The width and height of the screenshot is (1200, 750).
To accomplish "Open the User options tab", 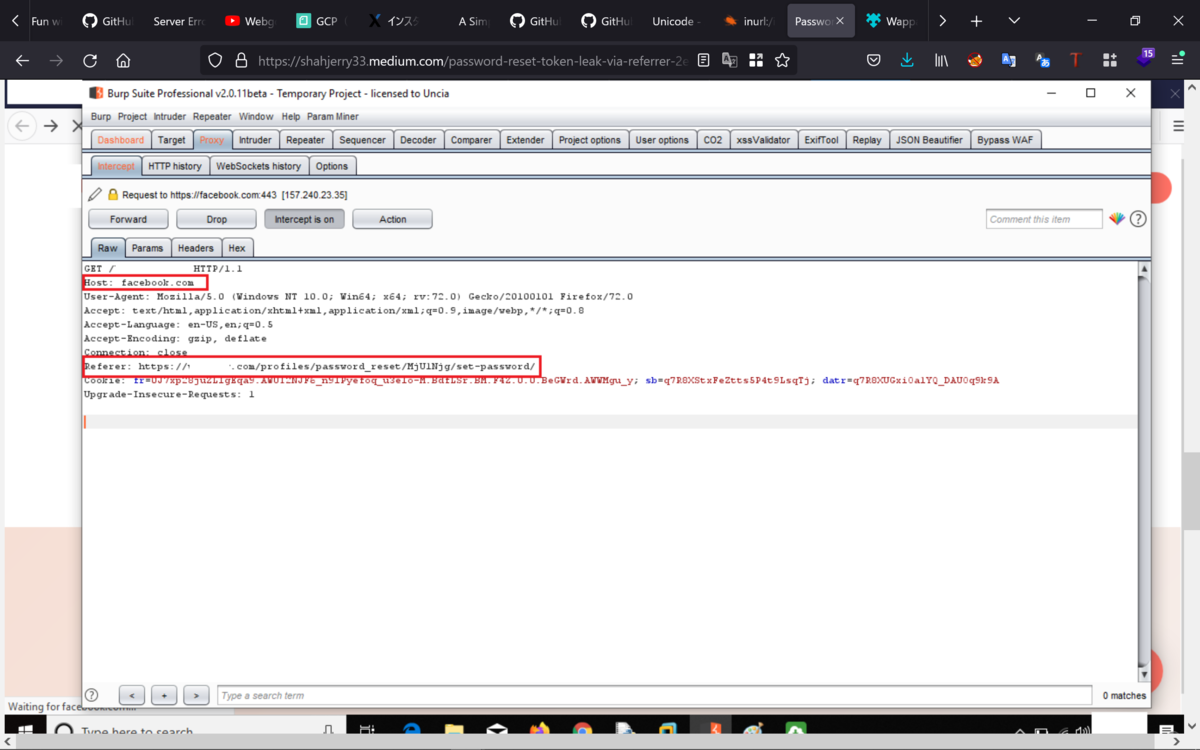I will [x=662, y=140].
